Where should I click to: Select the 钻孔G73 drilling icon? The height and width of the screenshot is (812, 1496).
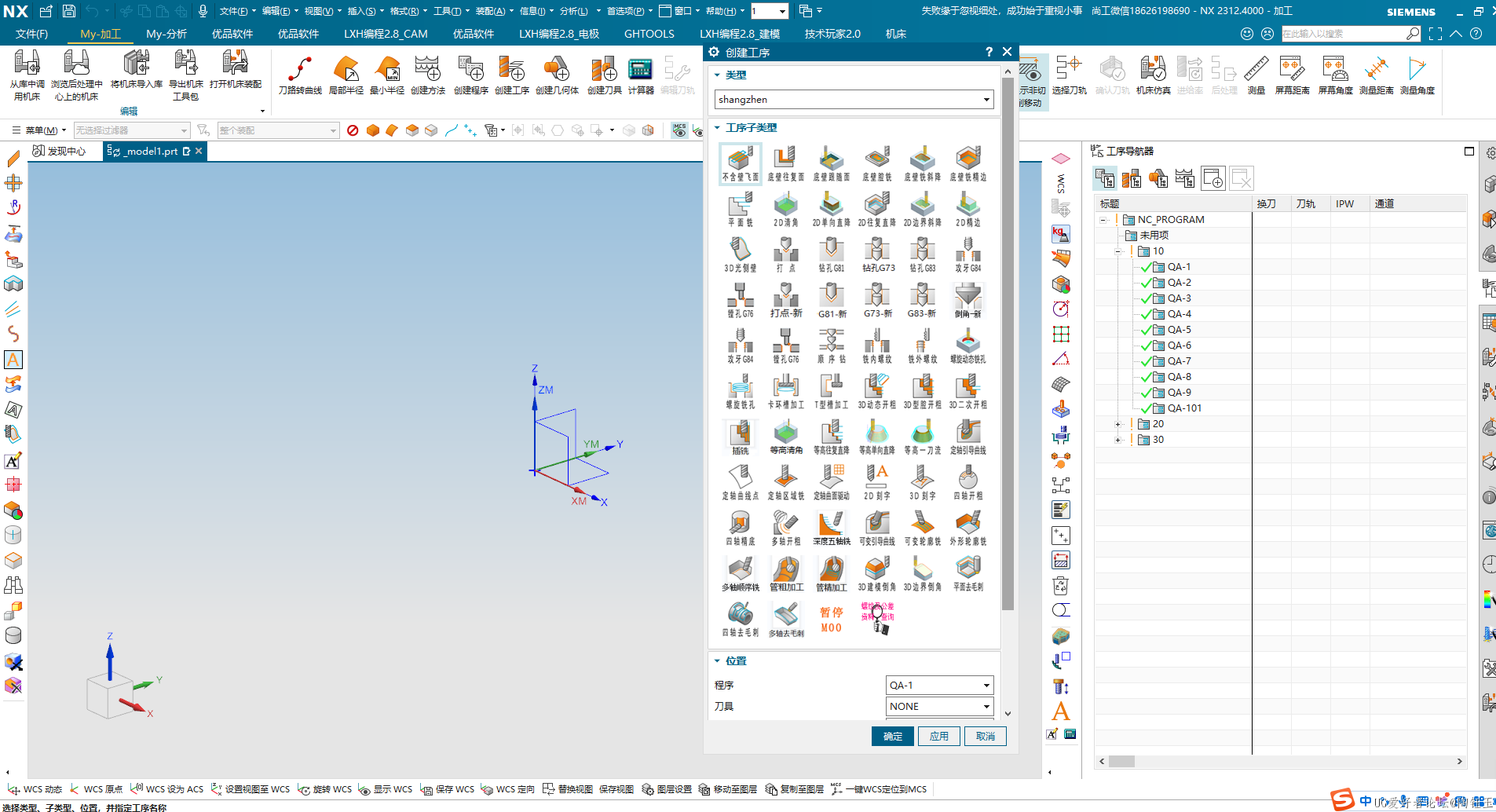[876, 255]
